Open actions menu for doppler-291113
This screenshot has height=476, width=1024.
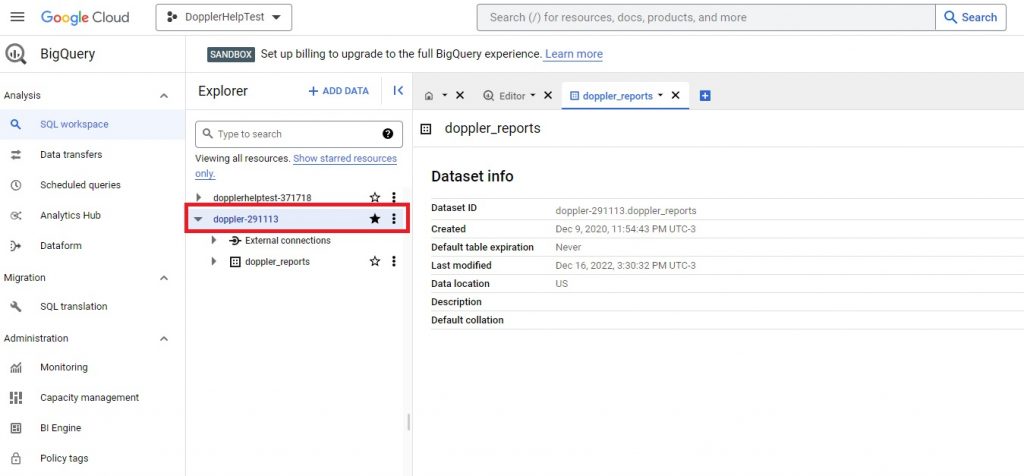pyautogui.click(x=394, y=219)
